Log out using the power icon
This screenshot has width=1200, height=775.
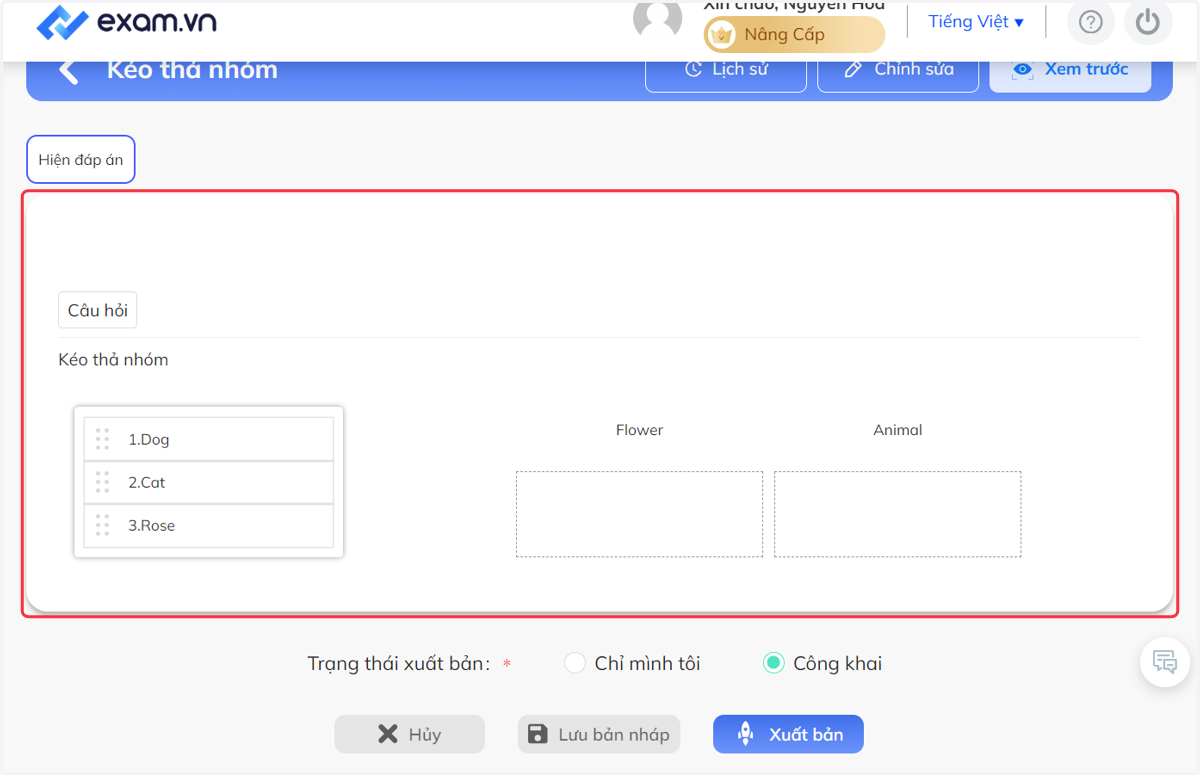[1148, 22]
